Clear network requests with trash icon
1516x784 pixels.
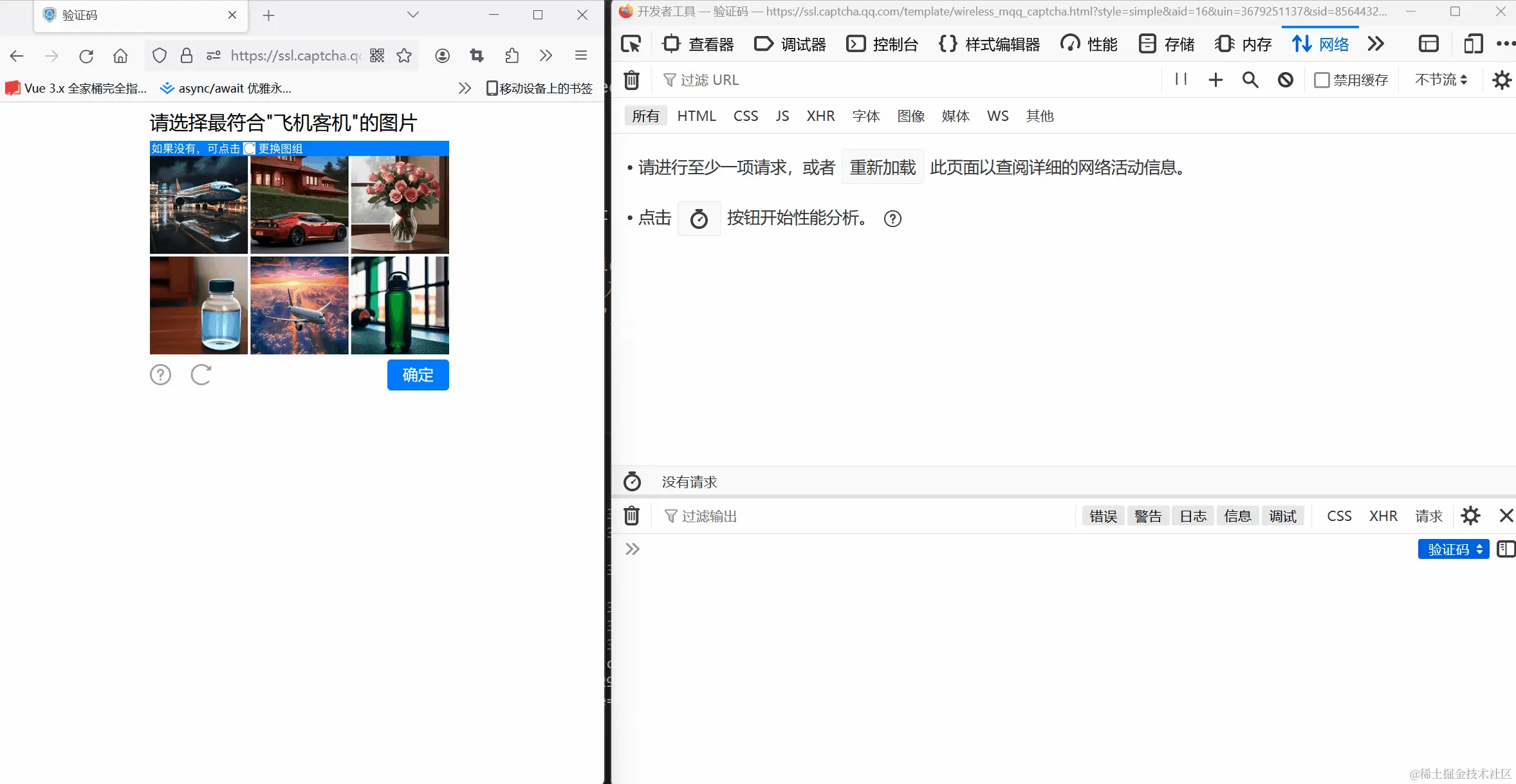(x=631, y=80)
